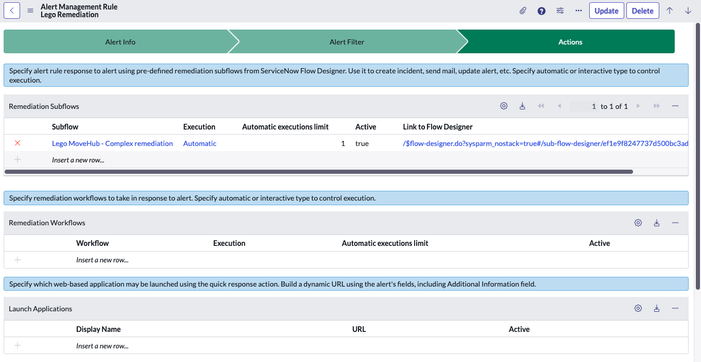Open the form context menu icon
Image resolution: width=701 pixels, height=362 pixels.
(x=30, y=11)
